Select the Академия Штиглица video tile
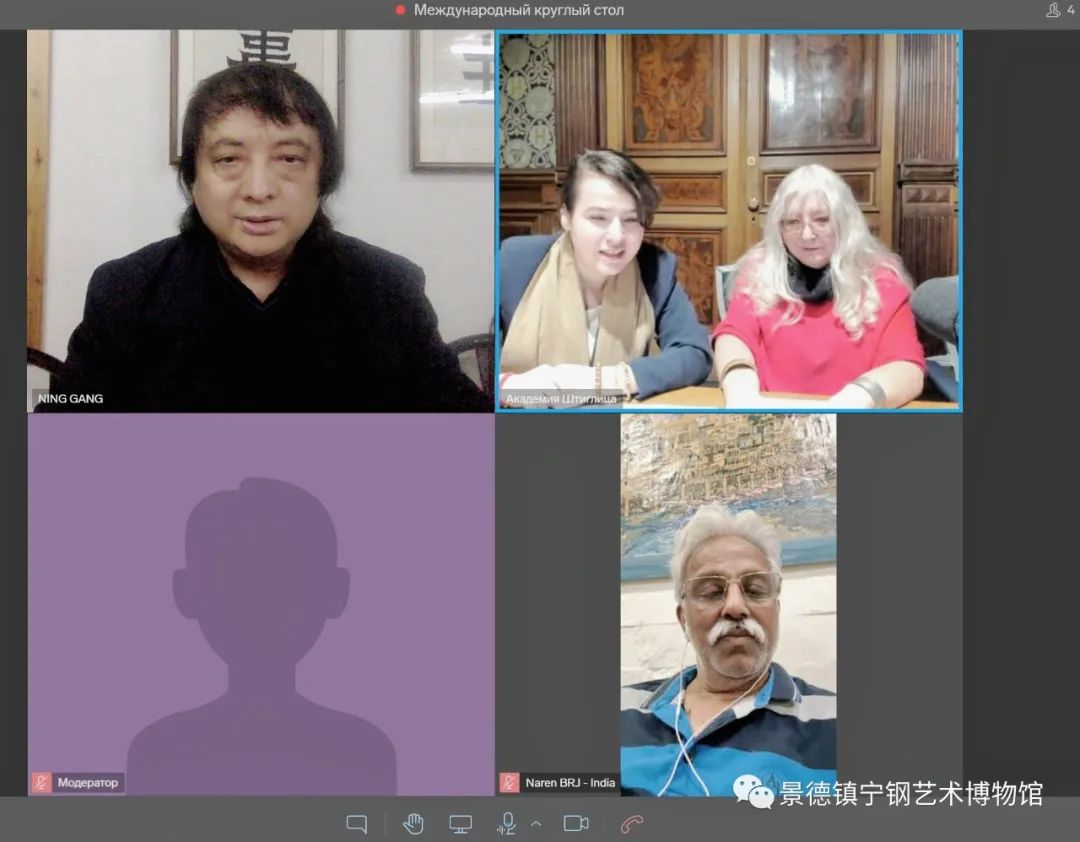The height and width of the screenshot is (842, 1080). coord(728,220)
